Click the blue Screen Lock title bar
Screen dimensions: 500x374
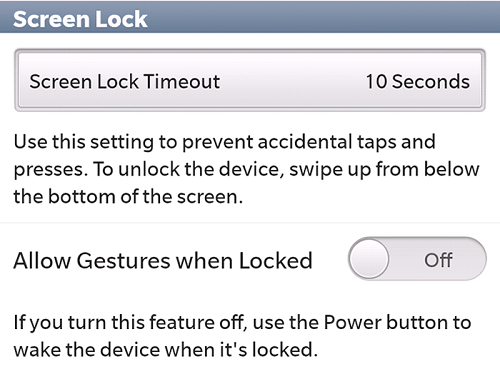tap(250, 16)
